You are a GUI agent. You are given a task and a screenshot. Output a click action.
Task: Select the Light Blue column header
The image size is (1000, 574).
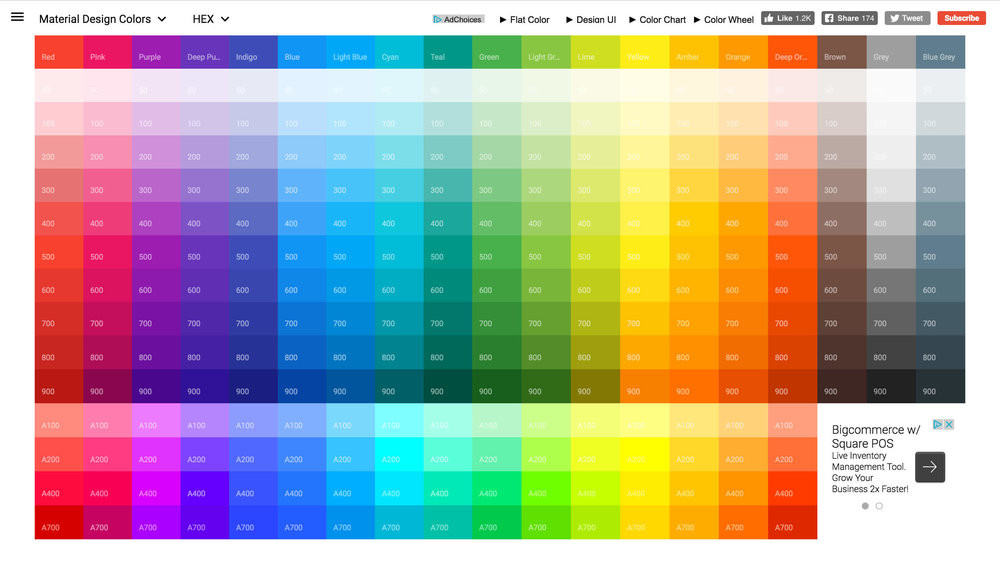[x=351, y=52]
